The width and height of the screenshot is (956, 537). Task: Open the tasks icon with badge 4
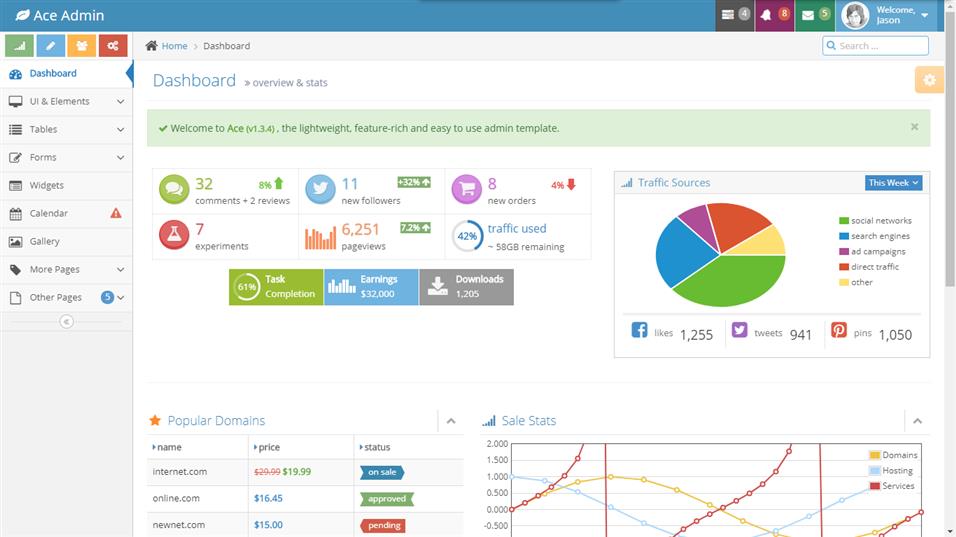click(735, 15)
